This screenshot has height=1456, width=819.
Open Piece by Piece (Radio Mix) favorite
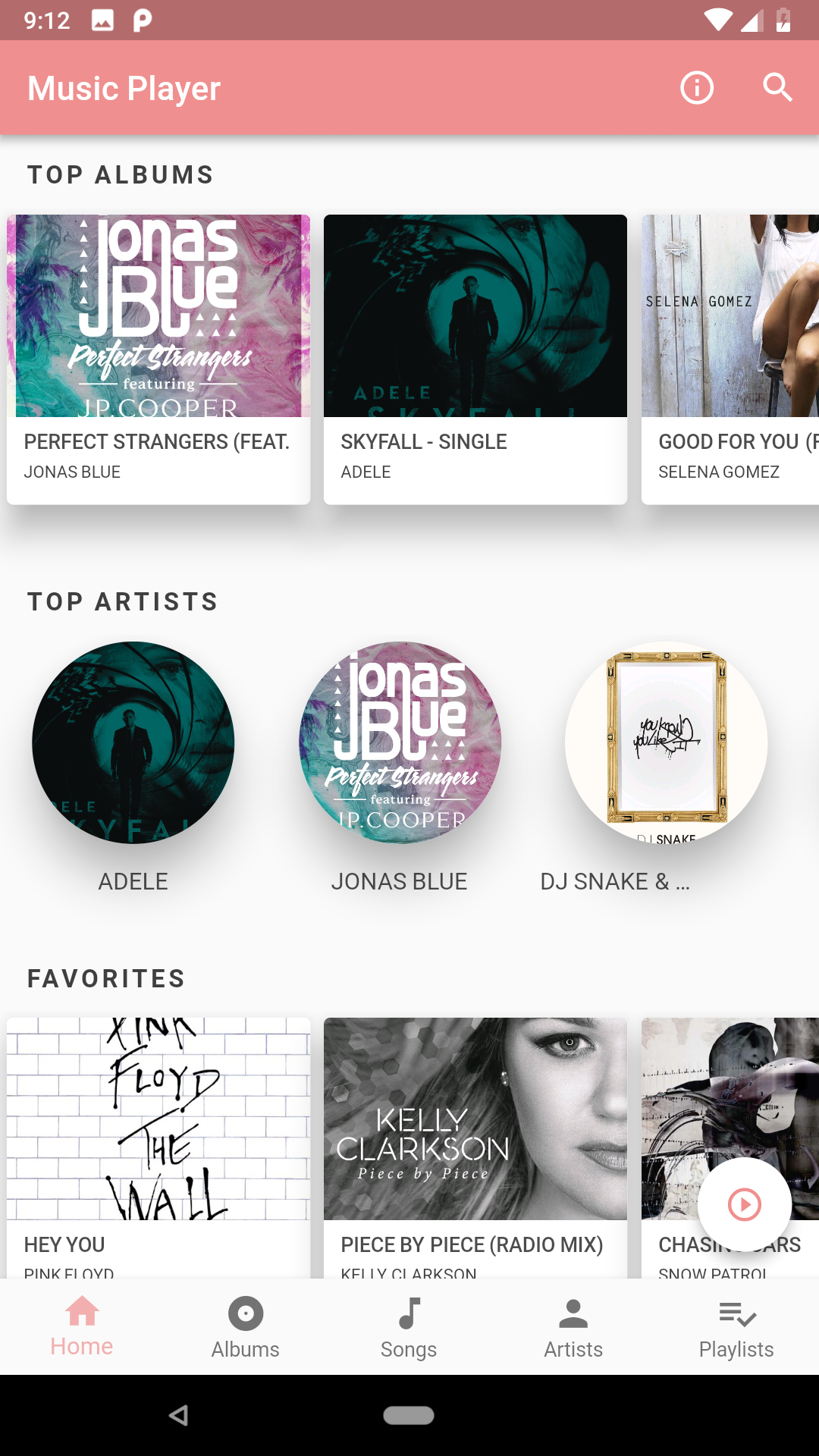pyautogui.click(x=475, y=1148)
